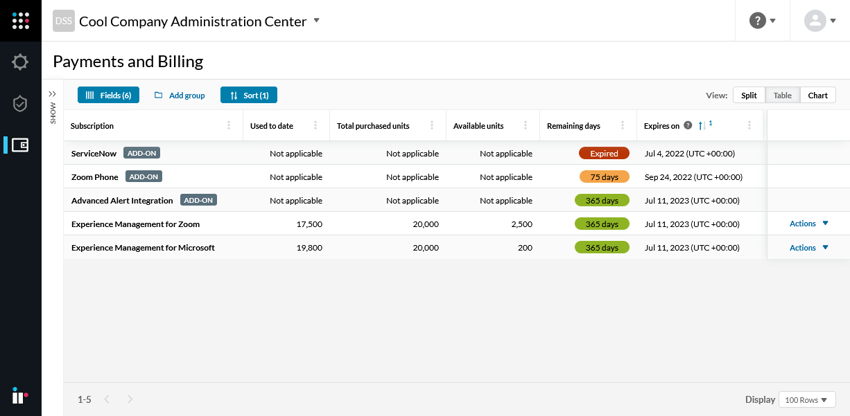850x416 pixels.
Task: Expand the company name dropdown arrow
Action: pyautogui.click(x=317, y=21)
